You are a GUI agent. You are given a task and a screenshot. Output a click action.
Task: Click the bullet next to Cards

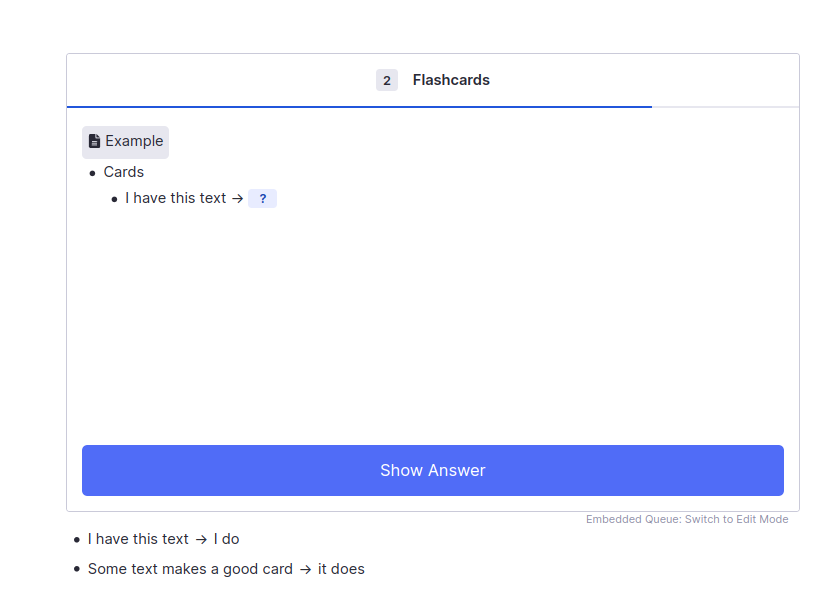tap(93, 173)
